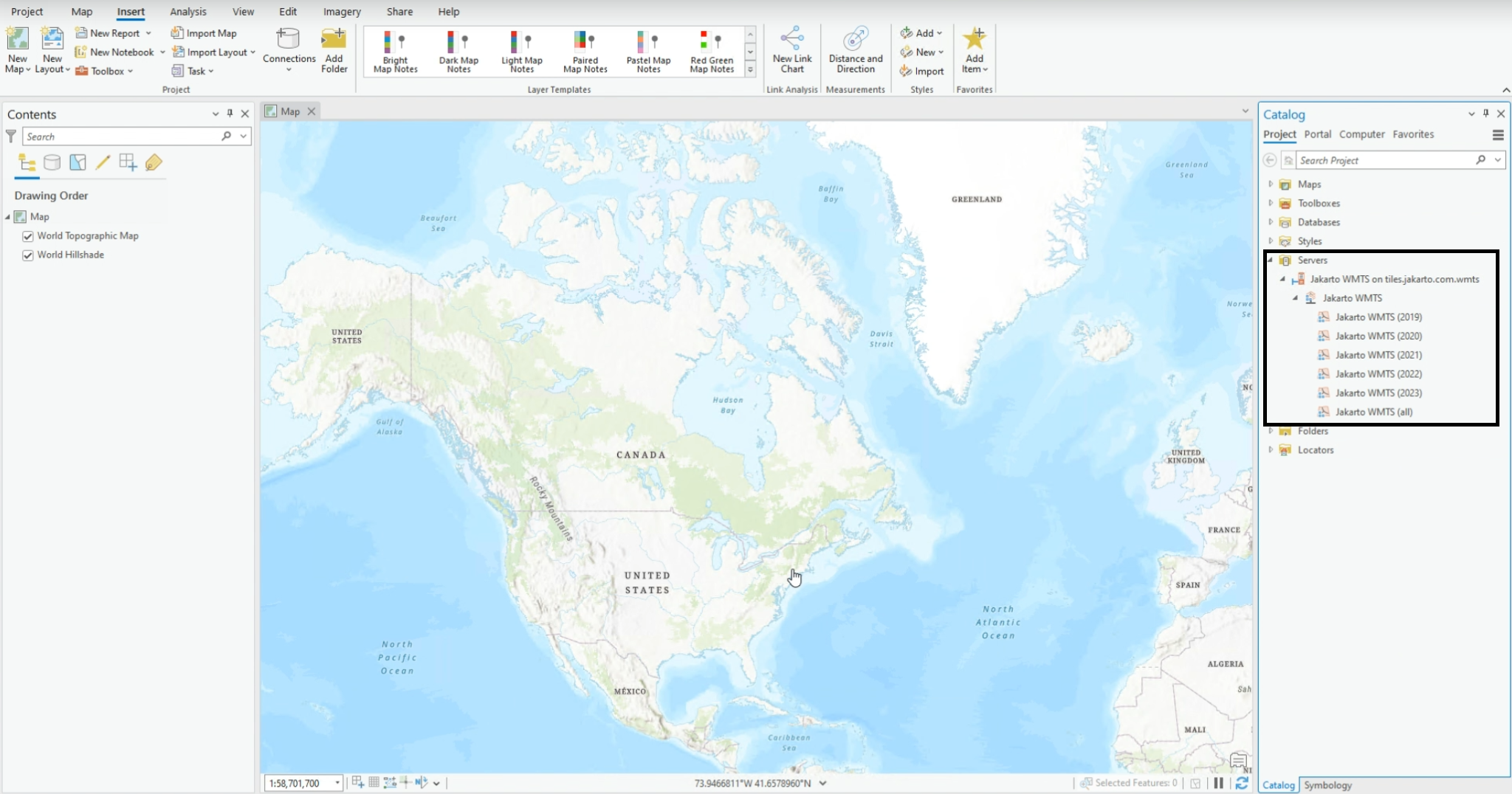This screenshot has width=1512, height=794.
Task: Expand the Layer Templates gallery
Action: point(750,70)
